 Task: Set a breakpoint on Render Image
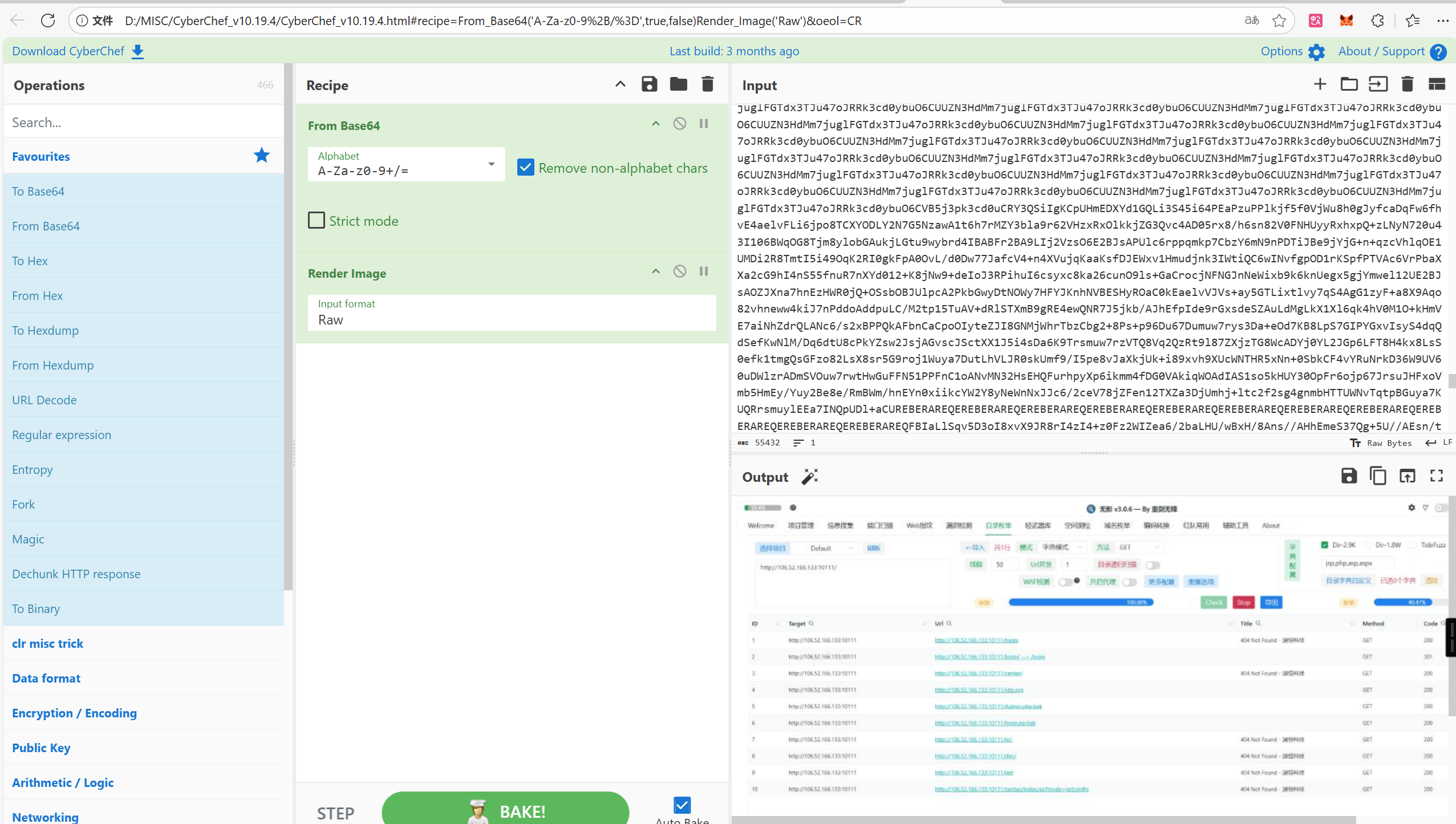[x=704, y=271]
